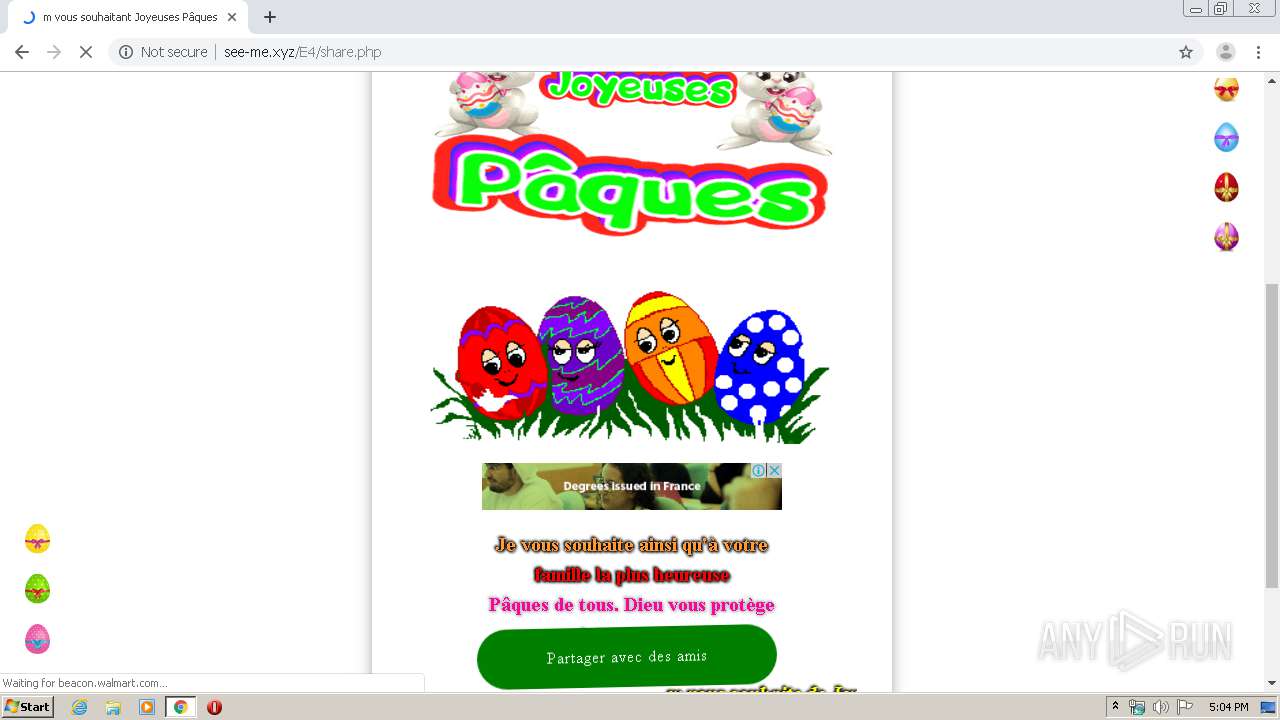1280x720 pixels.
Task: Open the network icon in the system tray
Action: pos(1137,707)
